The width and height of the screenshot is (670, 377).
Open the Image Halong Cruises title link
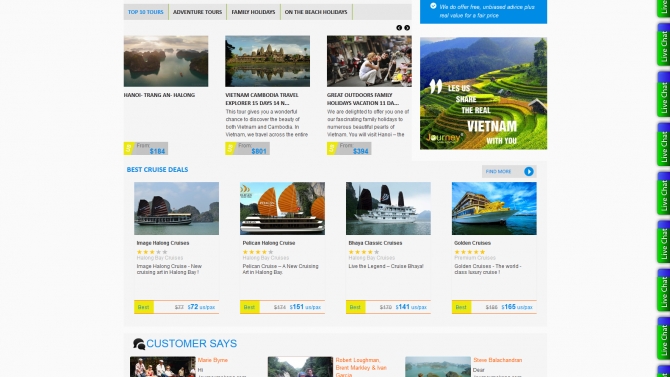(x=163, y=243)
